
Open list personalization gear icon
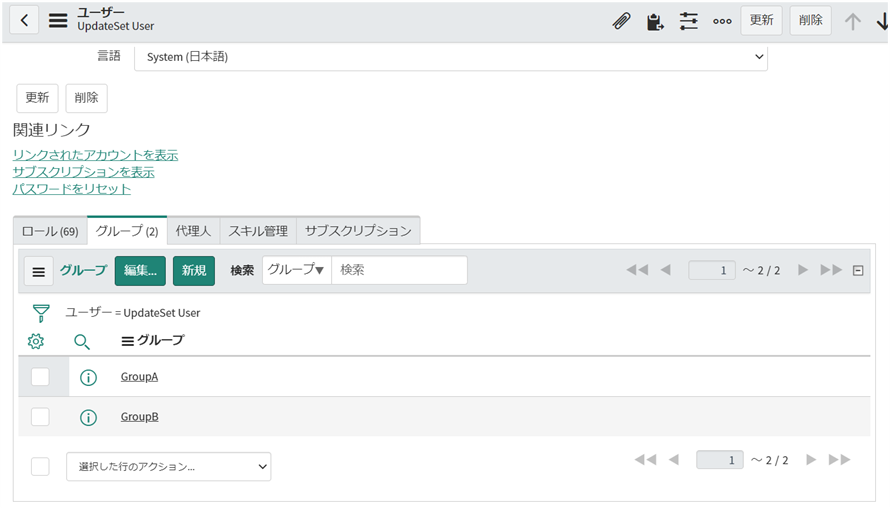[x=36, y=341]
